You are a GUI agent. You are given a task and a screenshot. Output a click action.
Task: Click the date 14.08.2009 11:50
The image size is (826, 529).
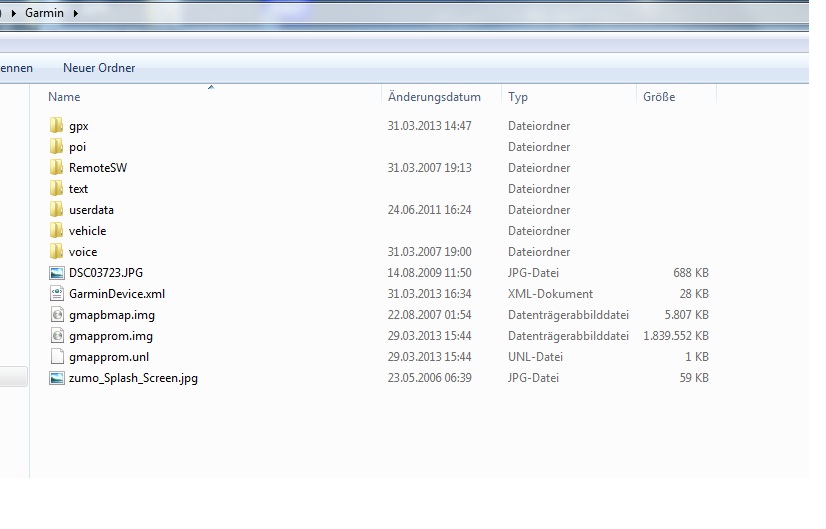tap(429, 273)
